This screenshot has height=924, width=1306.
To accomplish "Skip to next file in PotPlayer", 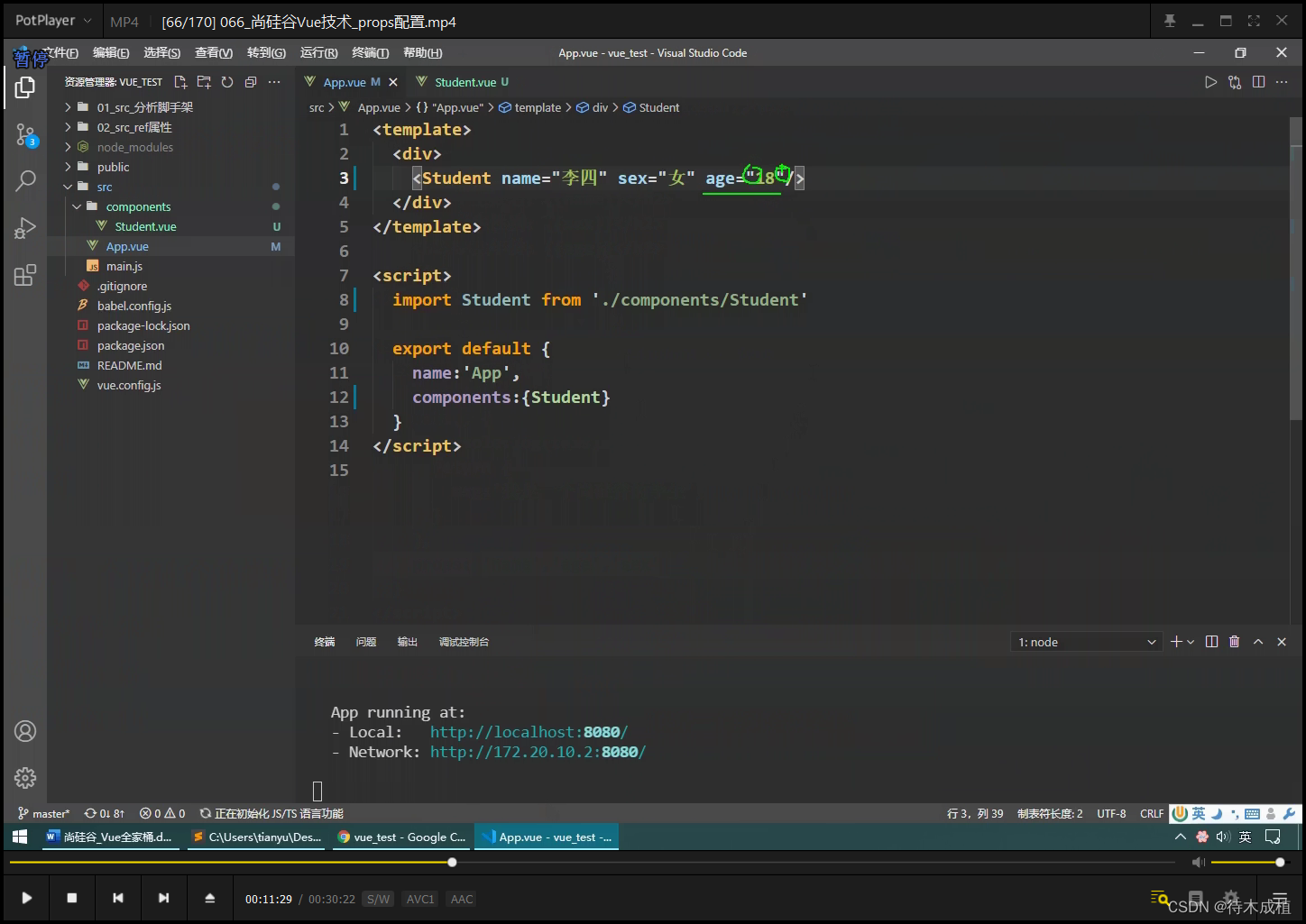I will point(163,898).
